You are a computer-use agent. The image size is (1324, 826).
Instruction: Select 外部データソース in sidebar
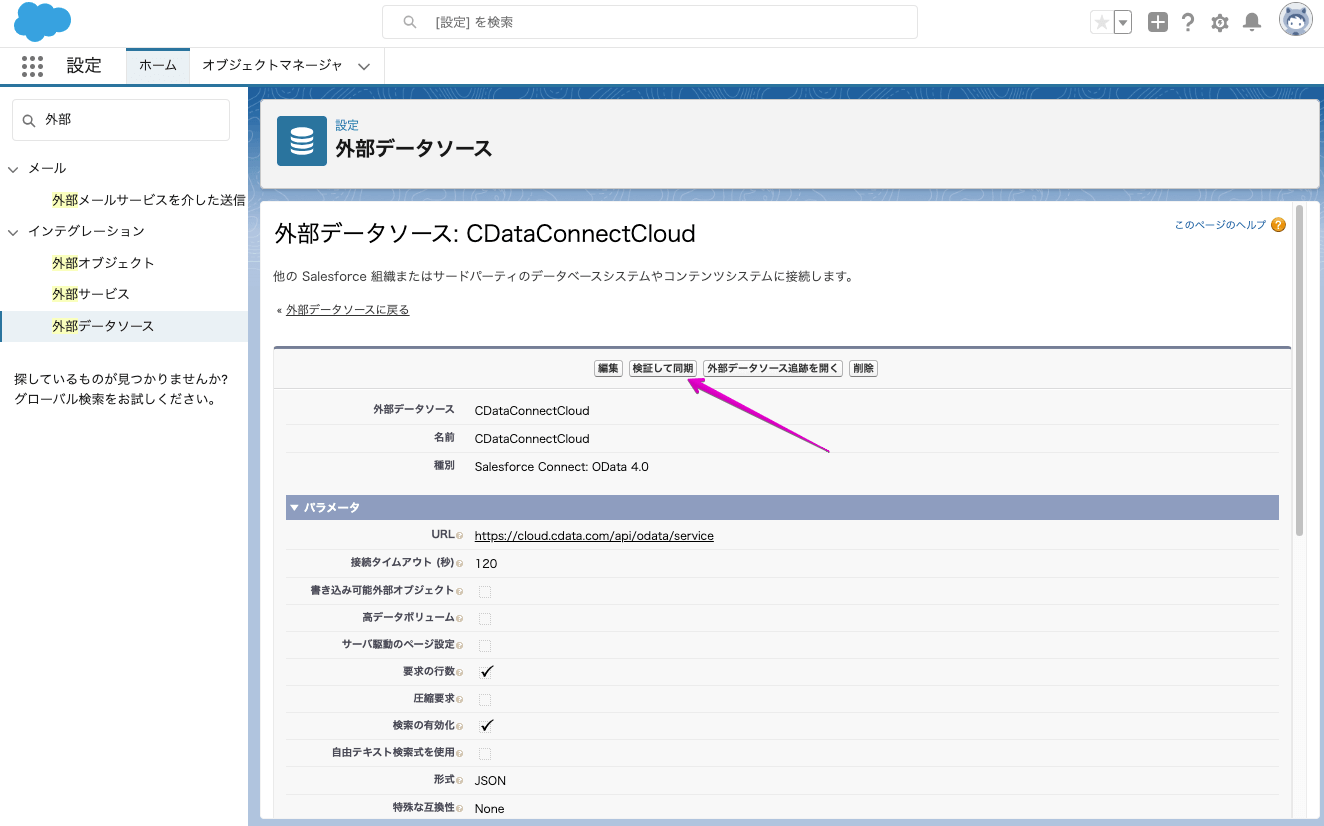[x=124, y=326]
